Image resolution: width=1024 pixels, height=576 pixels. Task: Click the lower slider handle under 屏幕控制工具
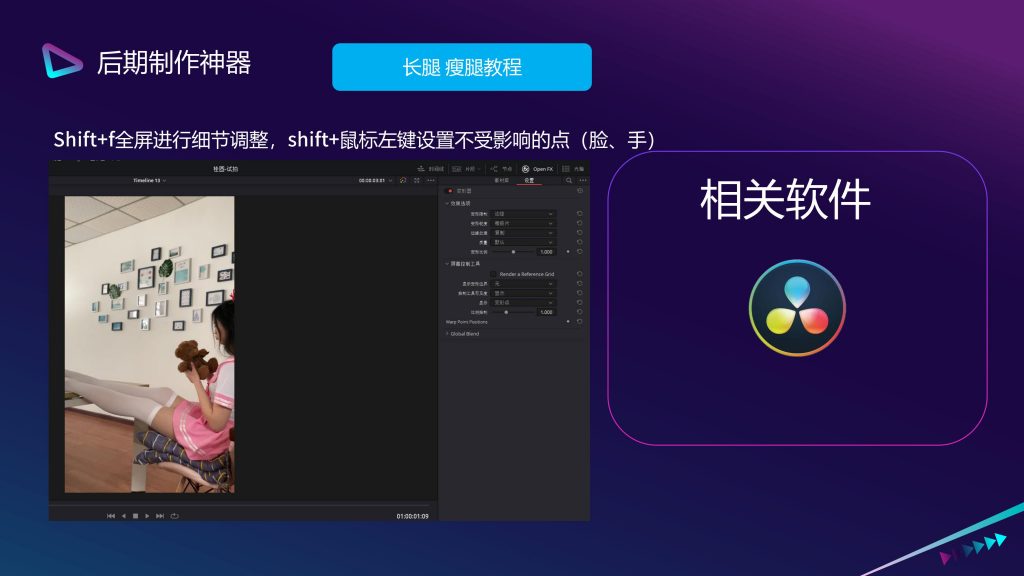(x=506, y=312)
